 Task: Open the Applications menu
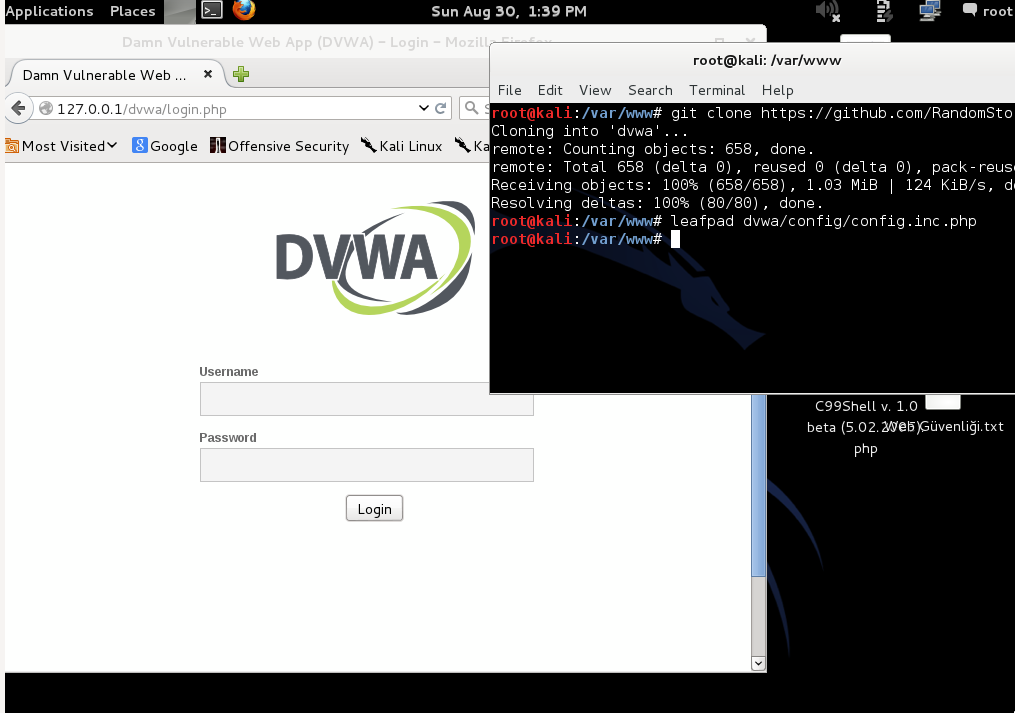50,11
